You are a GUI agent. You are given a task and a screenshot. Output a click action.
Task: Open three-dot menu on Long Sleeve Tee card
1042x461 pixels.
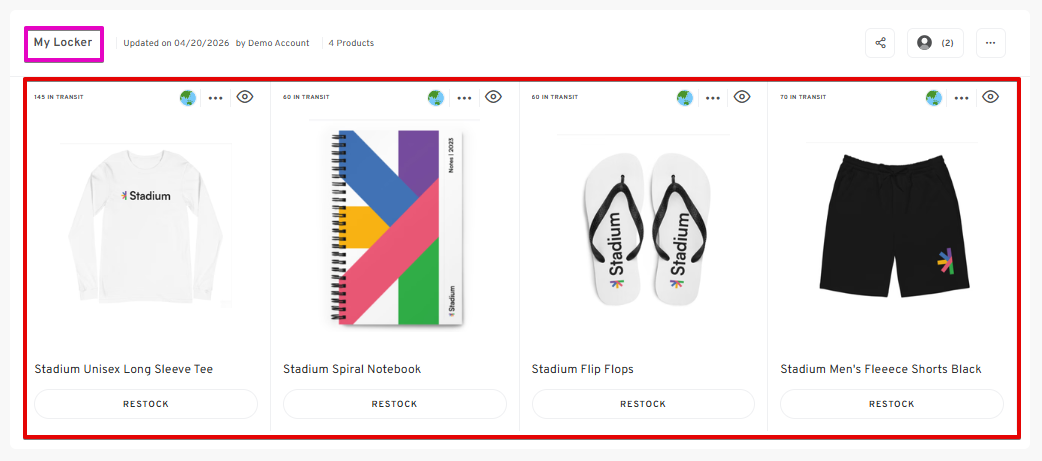(216, 98)
